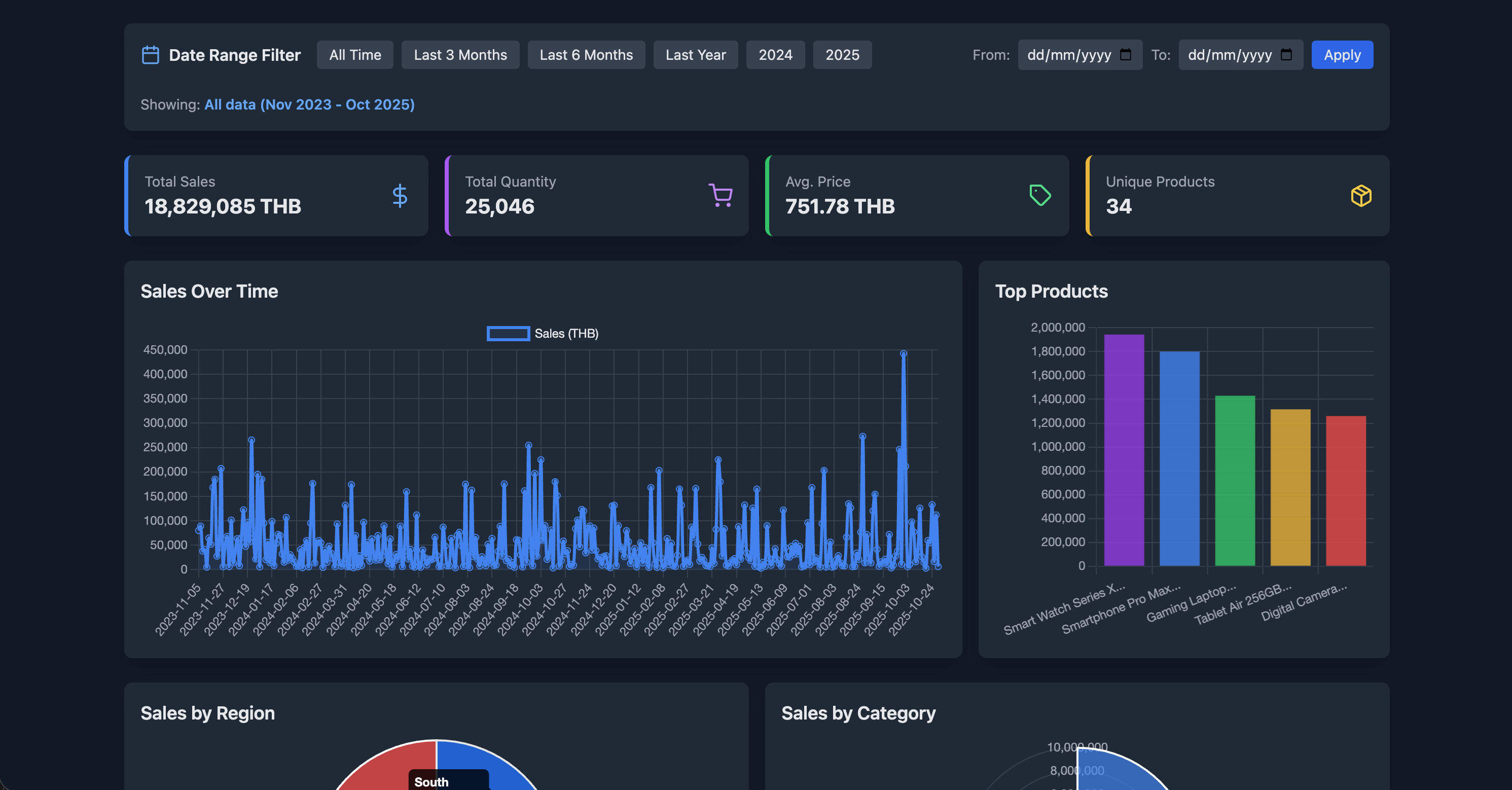
Task: Select the Last 3 Months filter
Action: click(x=460, y=55)
